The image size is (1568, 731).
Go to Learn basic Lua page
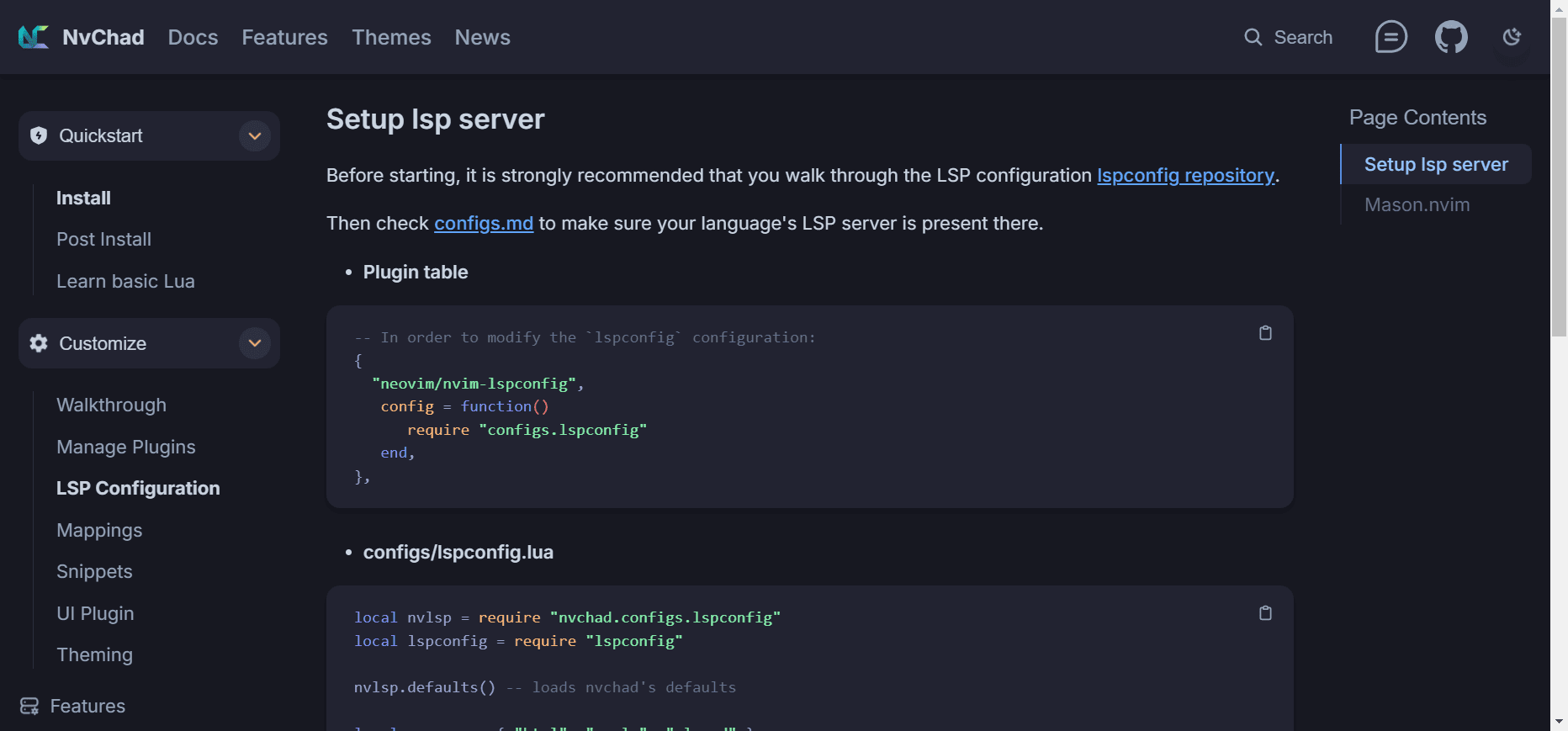point(125,281)
